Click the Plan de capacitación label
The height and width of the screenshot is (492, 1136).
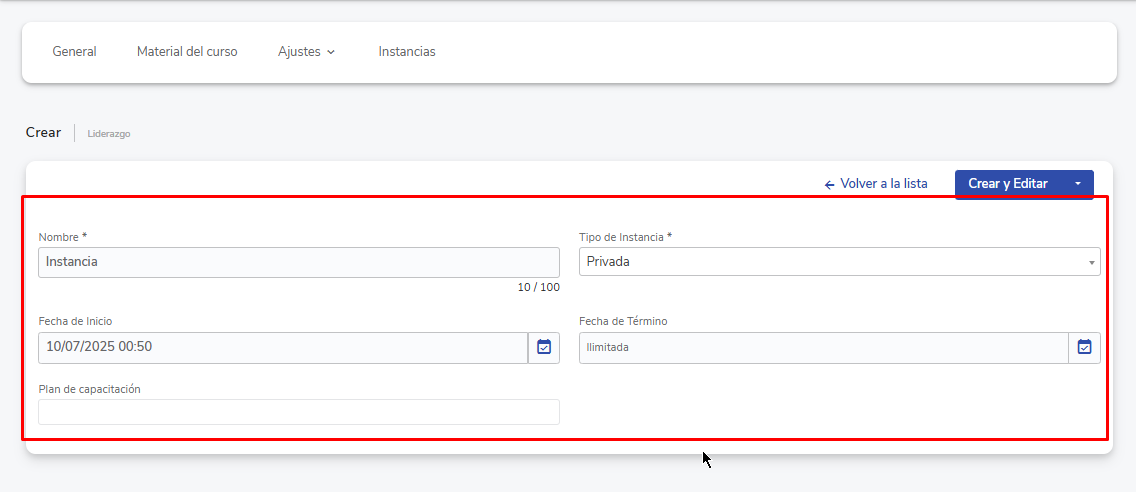89,390
